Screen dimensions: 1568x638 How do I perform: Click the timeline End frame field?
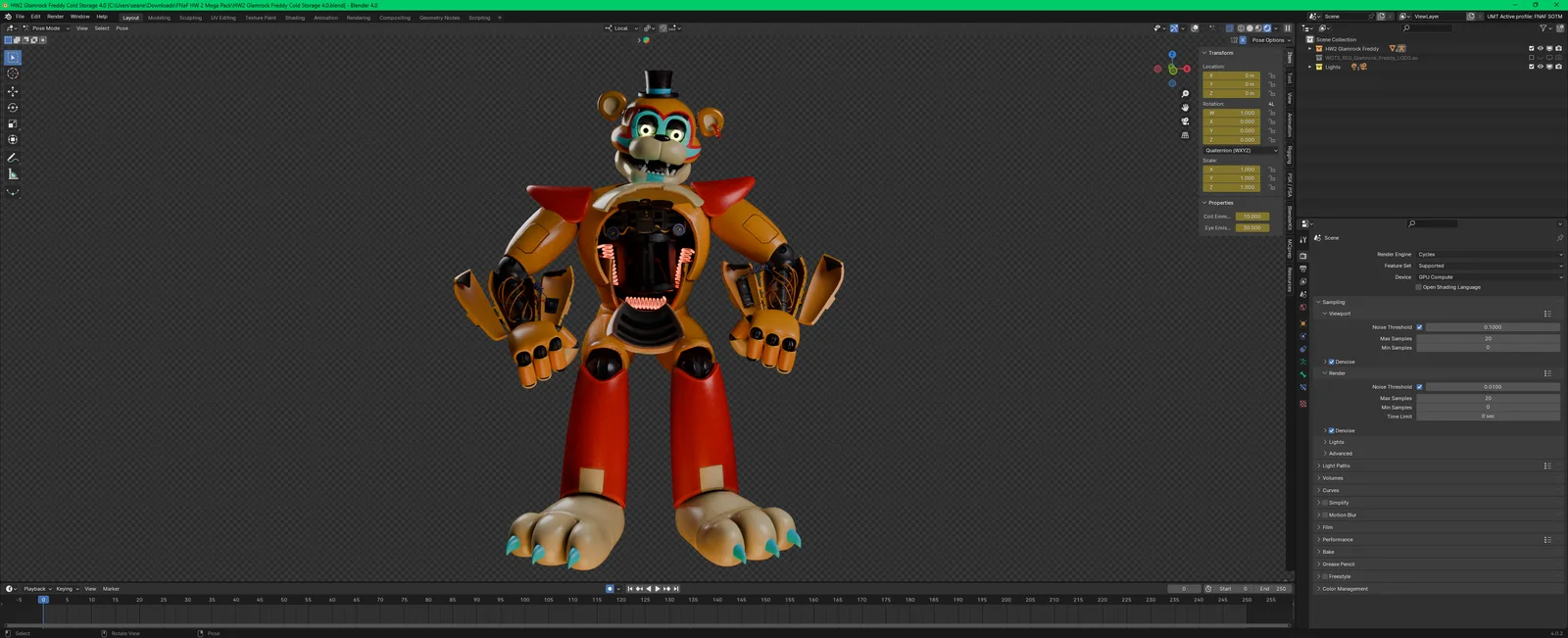[1273, 589]
